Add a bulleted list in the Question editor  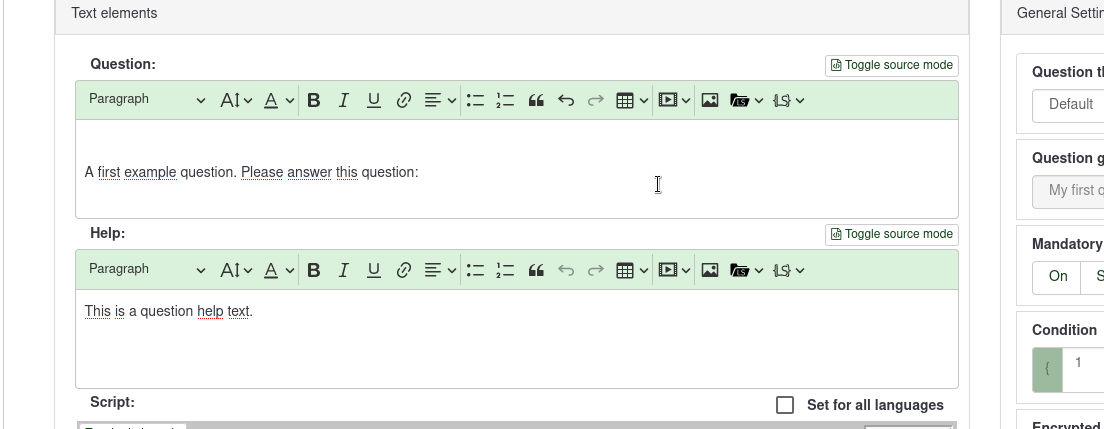coord(475,100)
